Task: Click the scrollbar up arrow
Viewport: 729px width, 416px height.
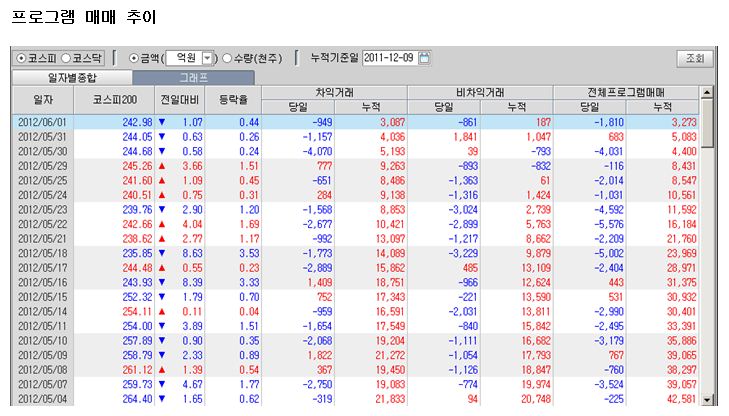Action: click(707, 93)
